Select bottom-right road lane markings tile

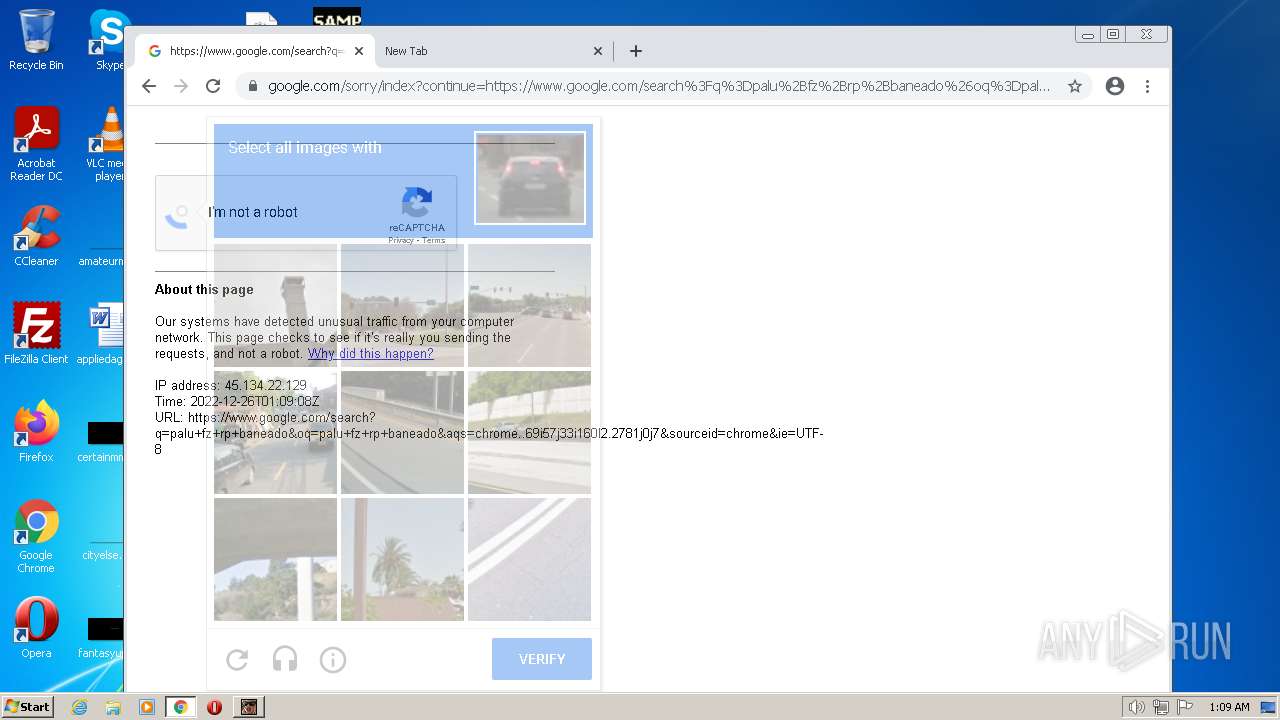click(x=529, y=559)
